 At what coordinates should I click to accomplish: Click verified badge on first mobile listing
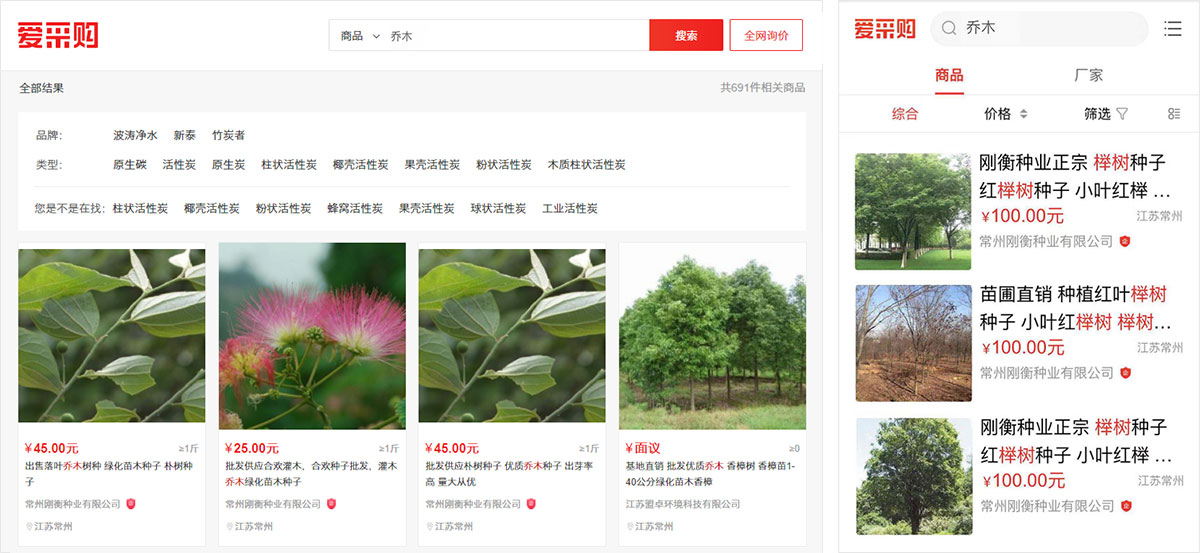pos(1125,241)
